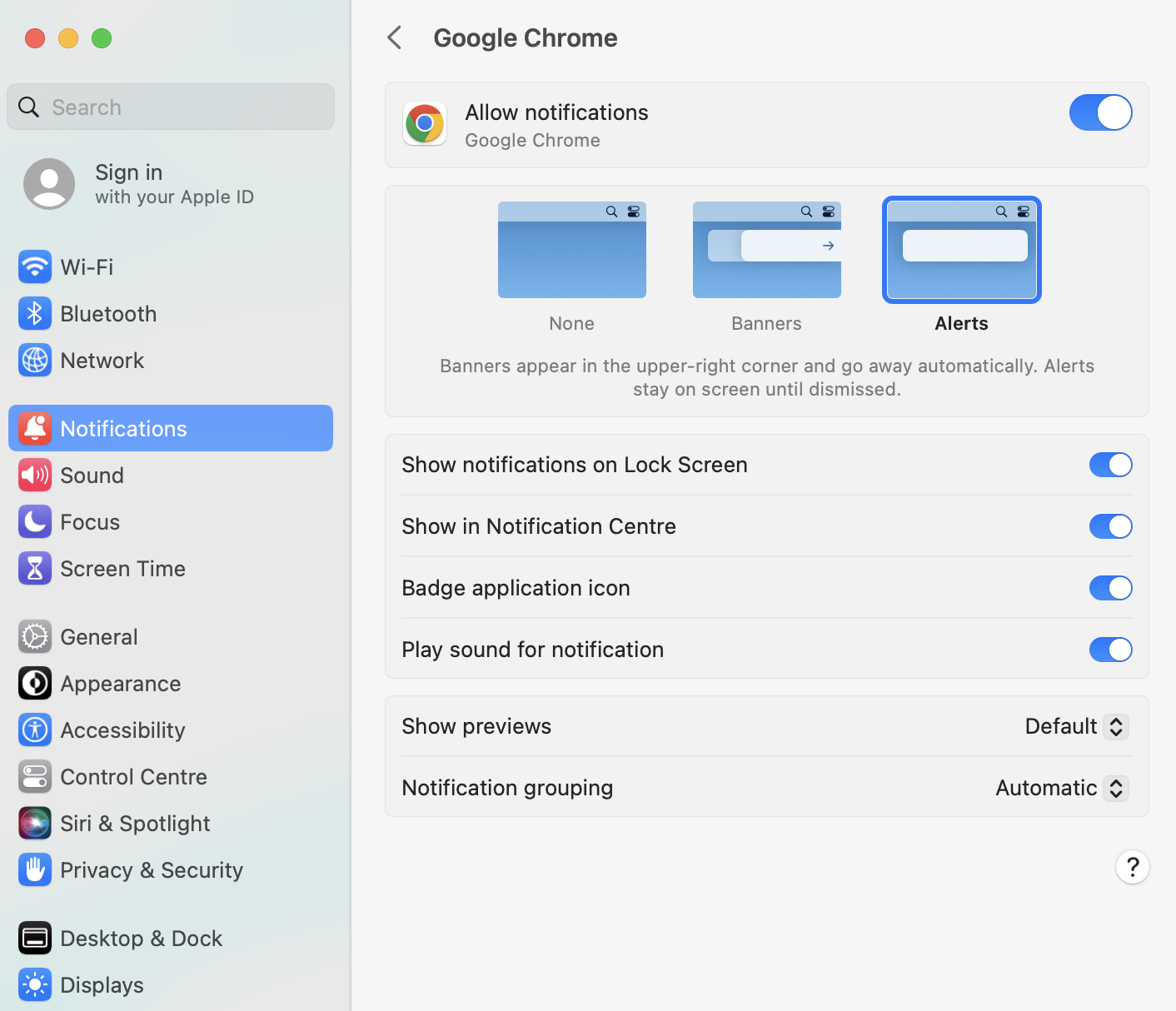Screen dimensions: 1176x1011
Task: Open Sound settings using the speaker icon
Action: tap(35, 475)
